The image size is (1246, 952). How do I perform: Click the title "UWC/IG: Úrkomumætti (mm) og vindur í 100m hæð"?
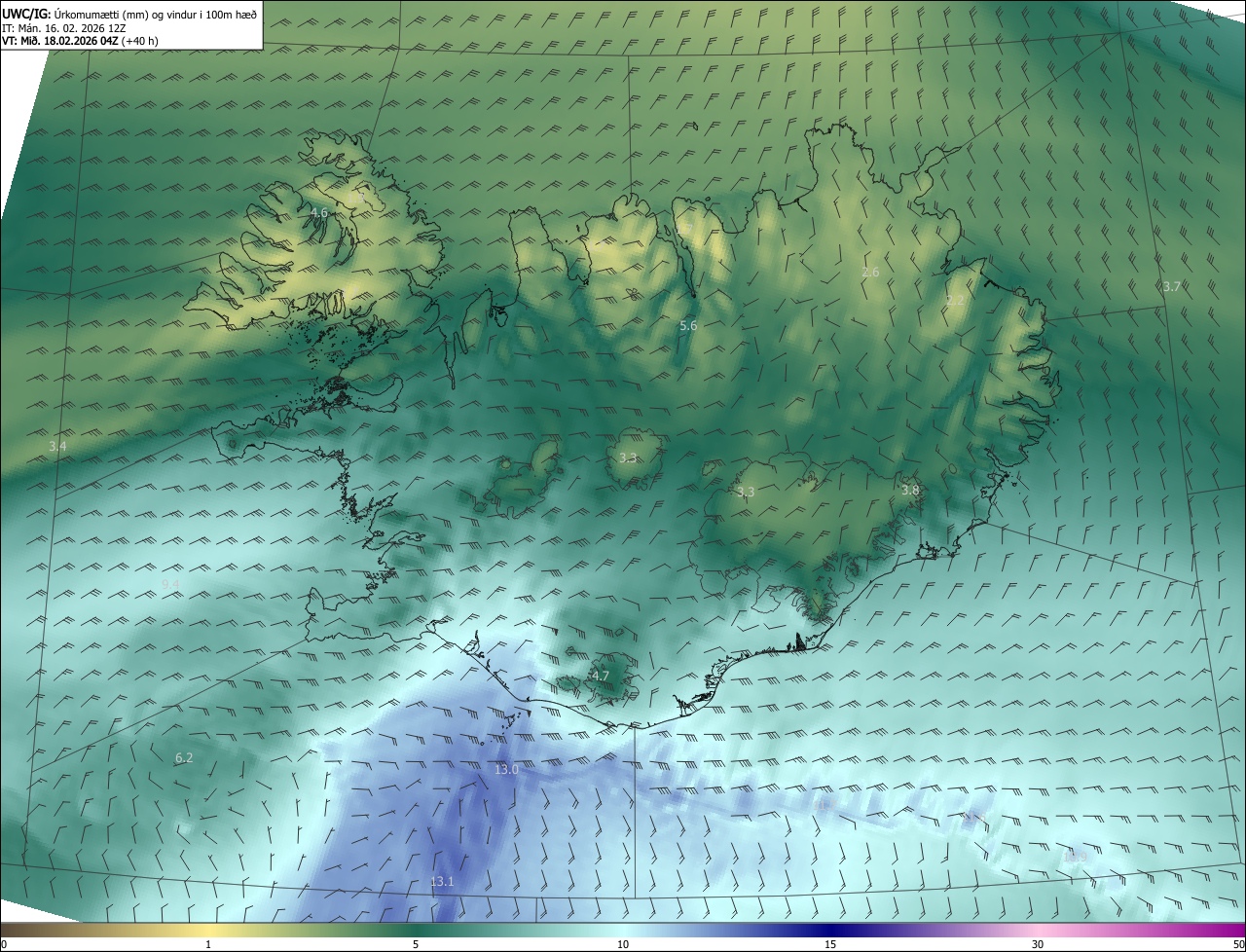click(x=129, y=14)
